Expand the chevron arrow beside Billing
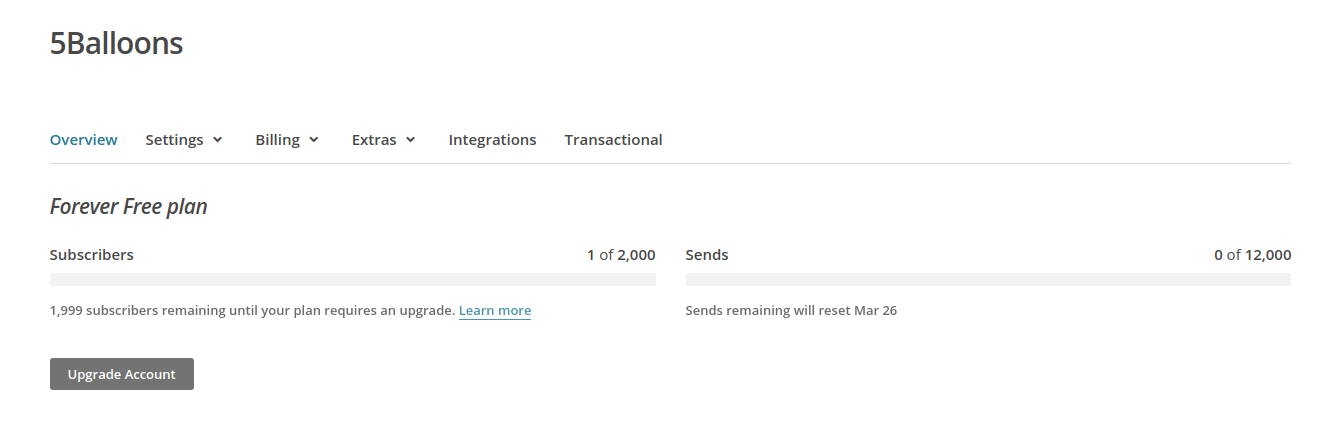1328x438 pixels. tap(314, 140)
